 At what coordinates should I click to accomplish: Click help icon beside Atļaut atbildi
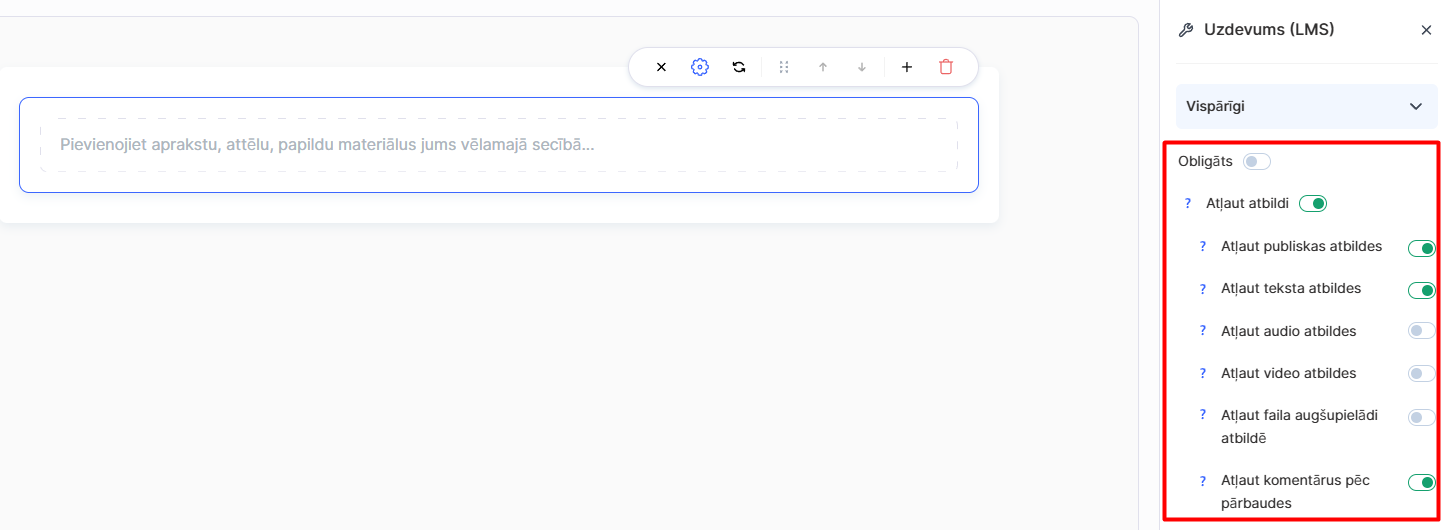1188,204
